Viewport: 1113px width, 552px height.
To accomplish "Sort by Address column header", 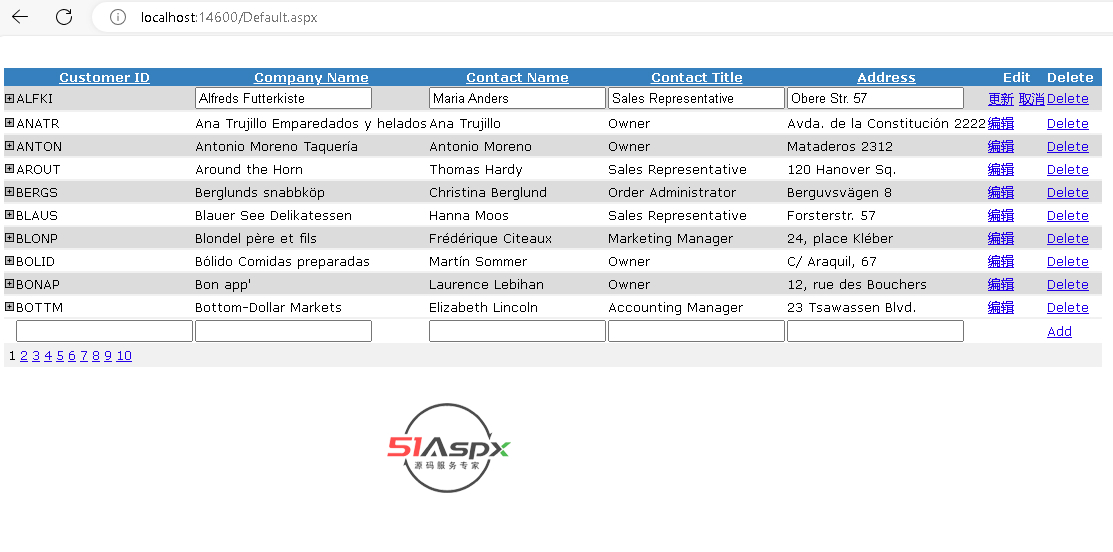I will (887, 77).
